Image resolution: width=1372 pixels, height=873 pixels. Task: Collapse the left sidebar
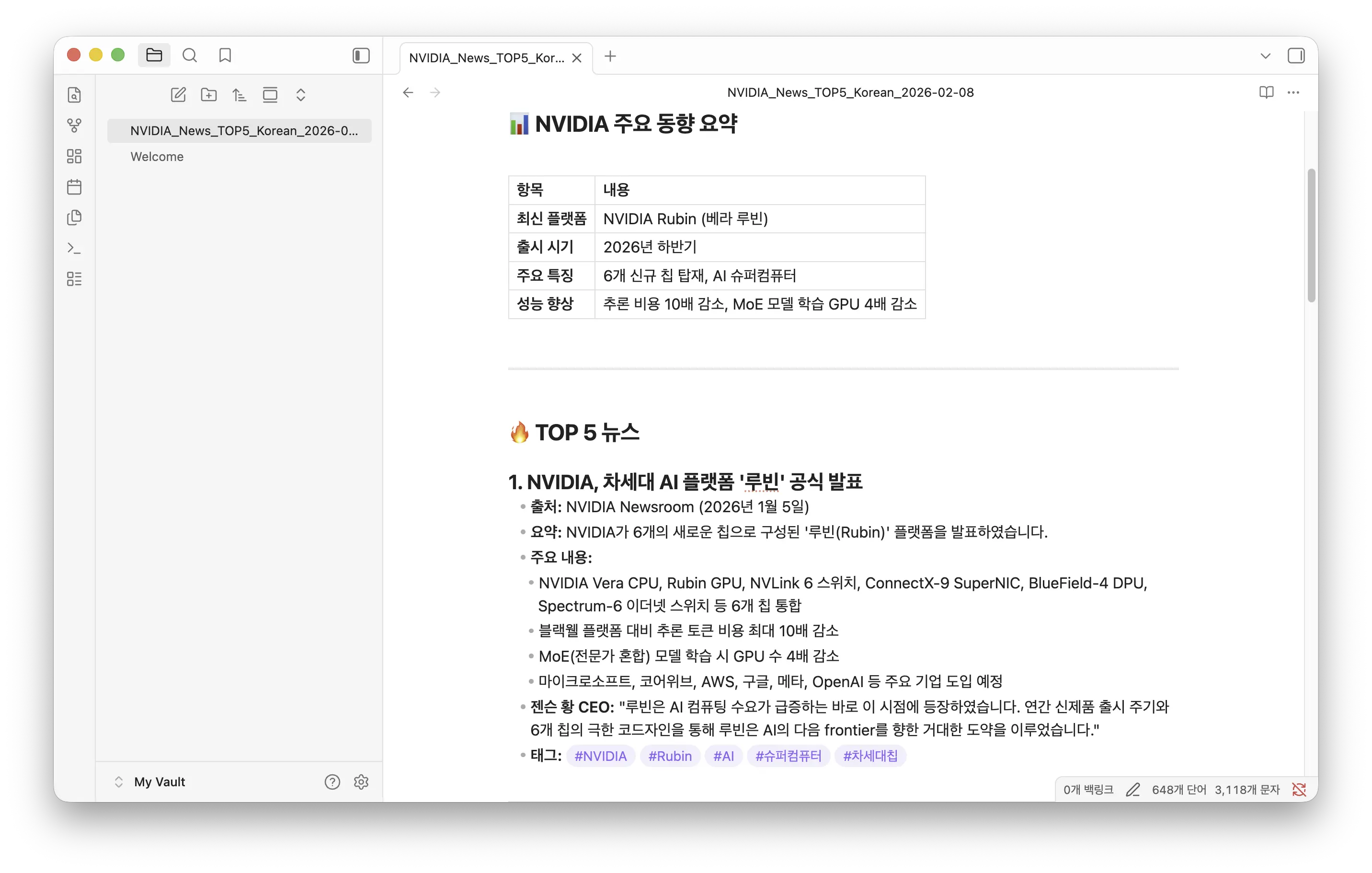[x=361, y=55]
